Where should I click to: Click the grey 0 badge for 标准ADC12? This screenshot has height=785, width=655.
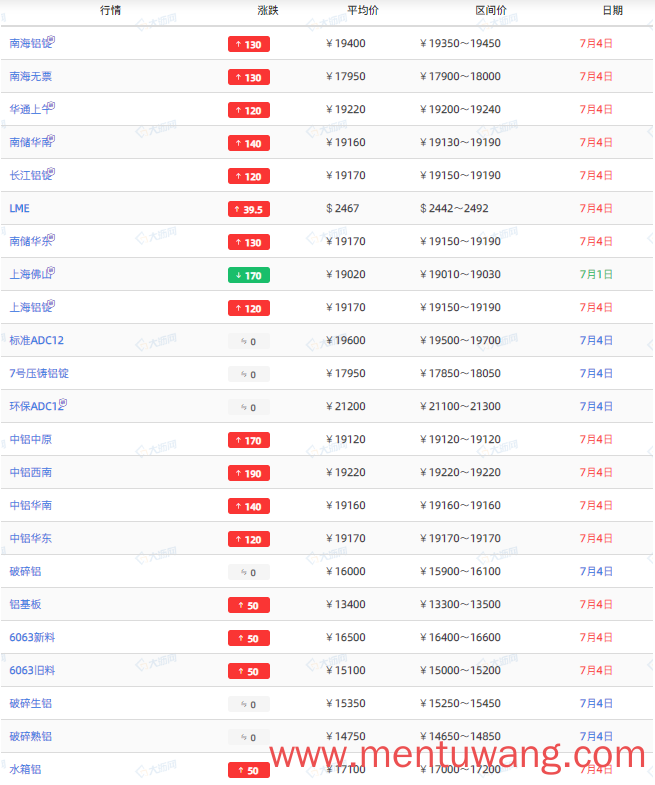(x=249, y=341)
